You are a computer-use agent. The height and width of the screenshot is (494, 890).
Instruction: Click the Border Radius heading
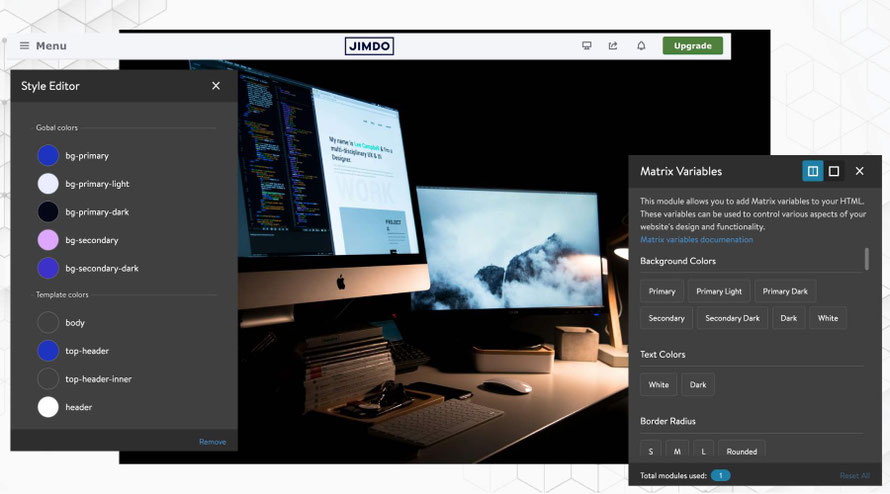click(x=668, y=421)
